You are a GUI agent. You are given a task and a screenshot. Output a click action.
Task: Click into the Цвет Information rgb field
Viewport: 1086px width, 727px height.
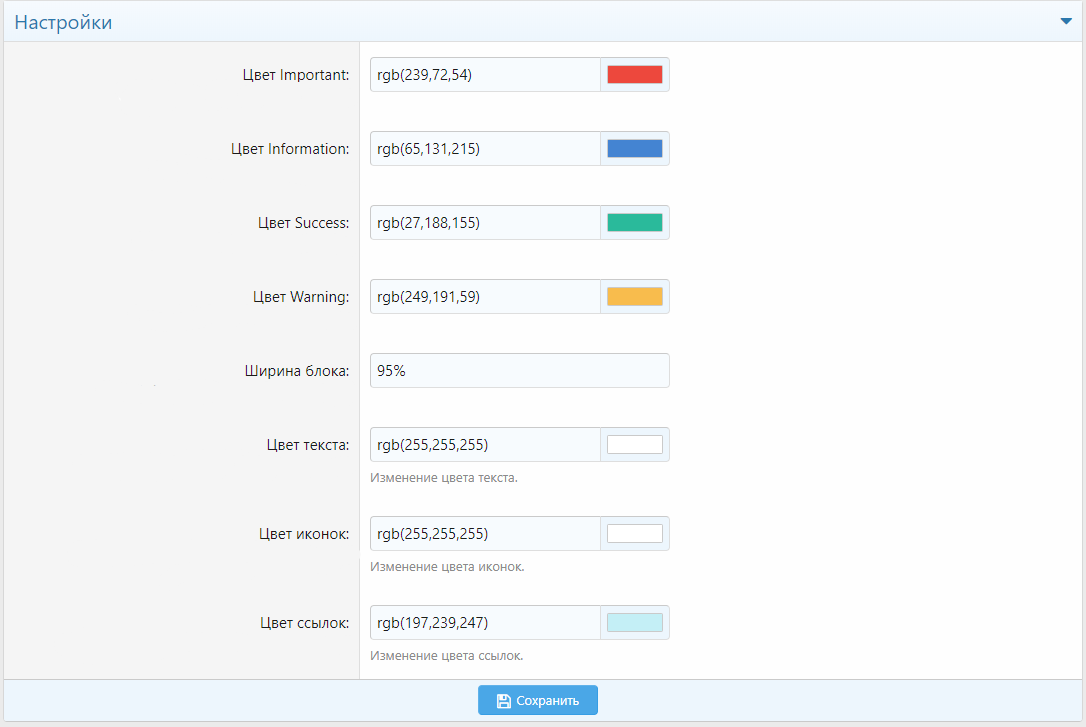click(x=485, y=149)
